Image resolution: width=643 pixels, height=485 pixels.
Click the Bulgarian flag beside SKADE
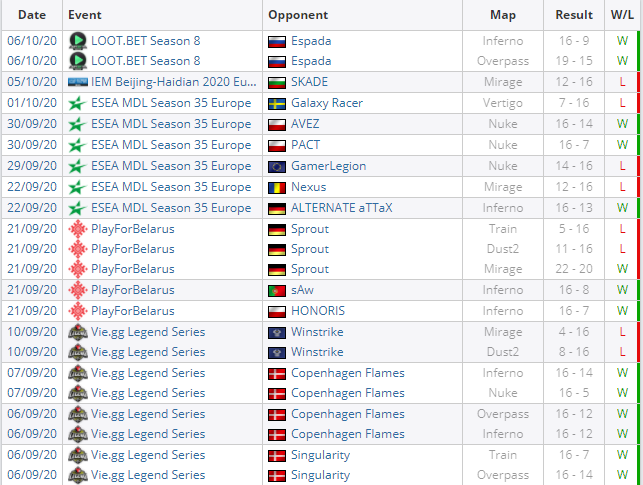point(278,82)
